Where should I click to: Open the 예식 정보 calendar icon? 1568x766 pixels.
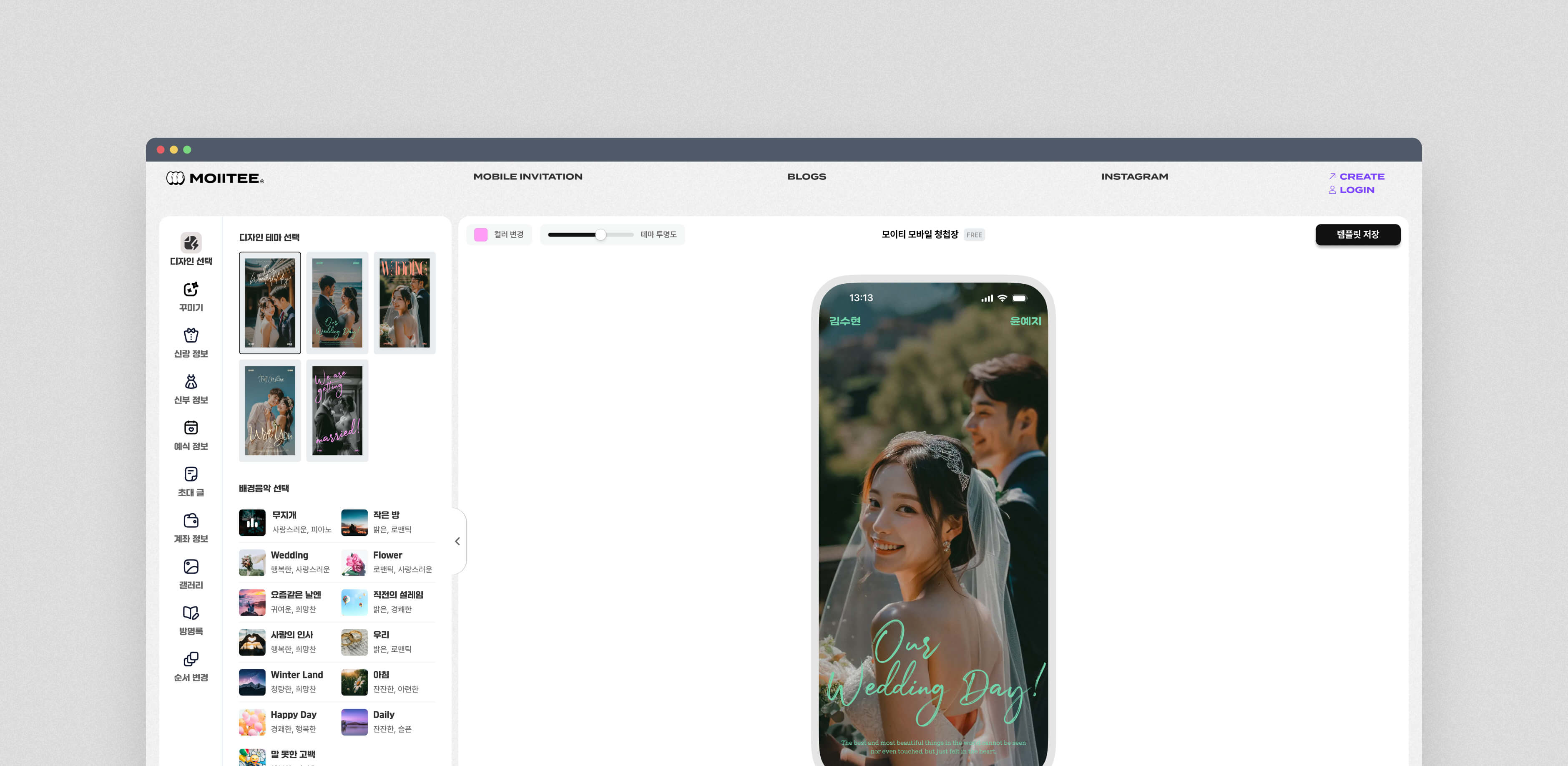coord(191,428)
